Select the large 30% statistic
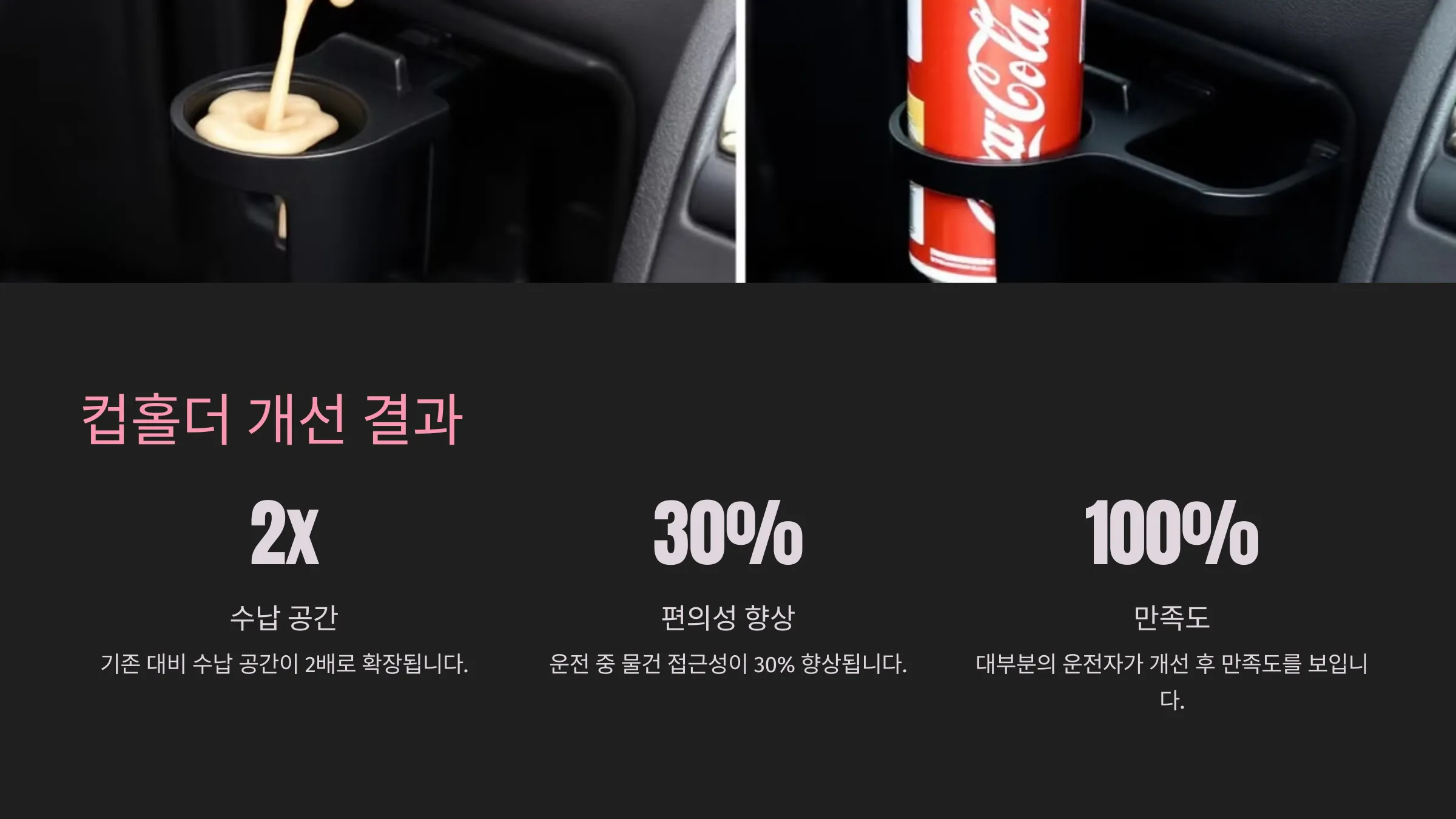1456x819 pixels. point(728,533)
